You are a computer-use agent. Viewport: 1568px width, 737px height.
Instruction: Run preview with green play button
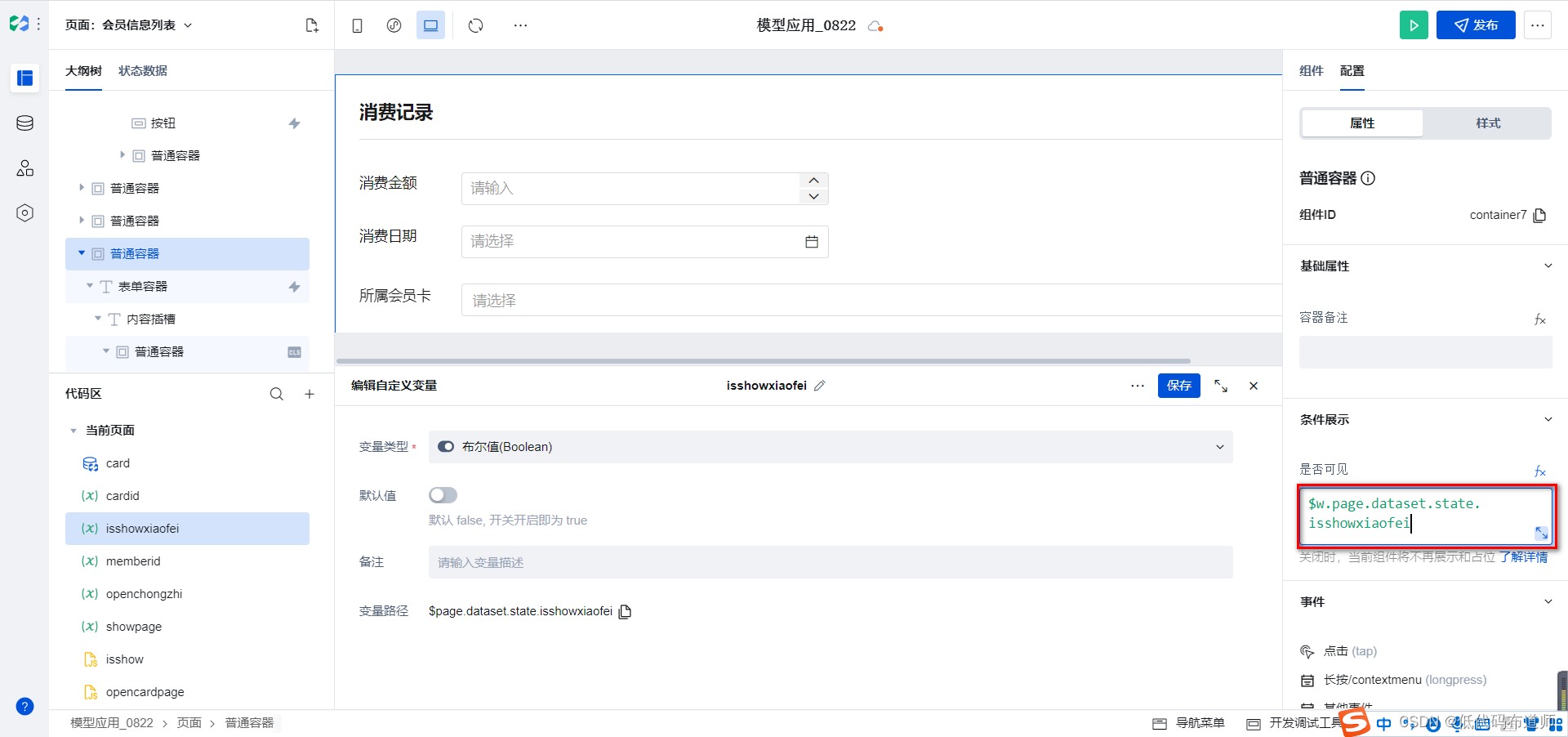tap(1414, 25)
